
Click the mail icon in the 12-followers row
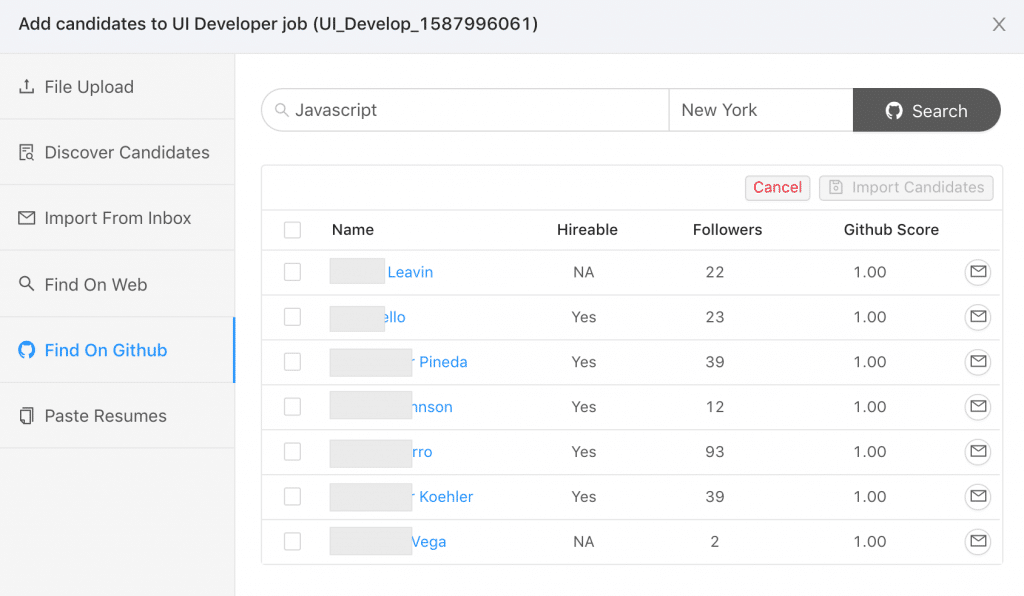click(x=977, y=407)
